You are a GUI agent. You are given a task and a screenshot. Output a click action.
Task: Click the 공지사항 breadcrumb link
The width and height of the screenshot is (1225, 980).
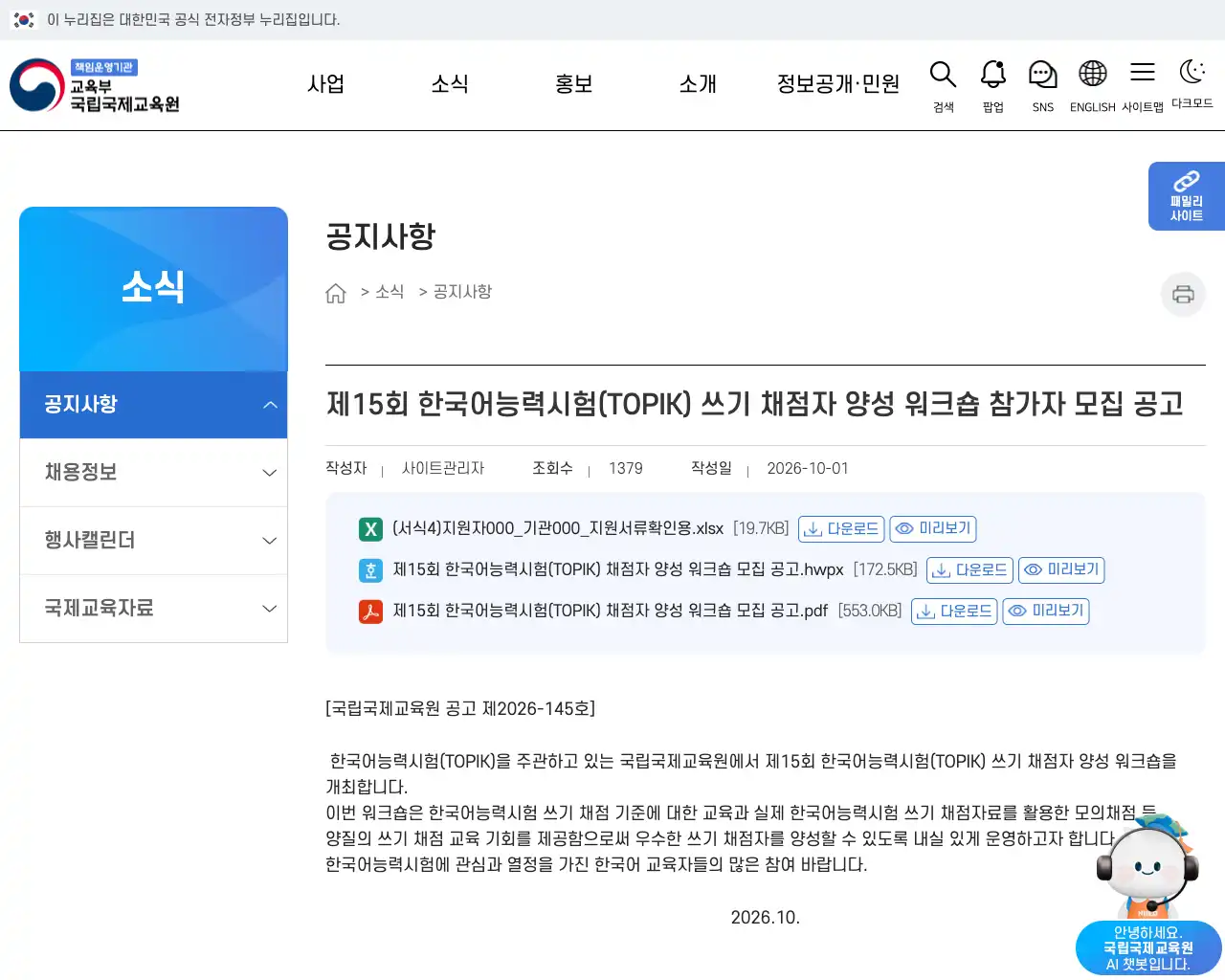[x=462, y=292]
